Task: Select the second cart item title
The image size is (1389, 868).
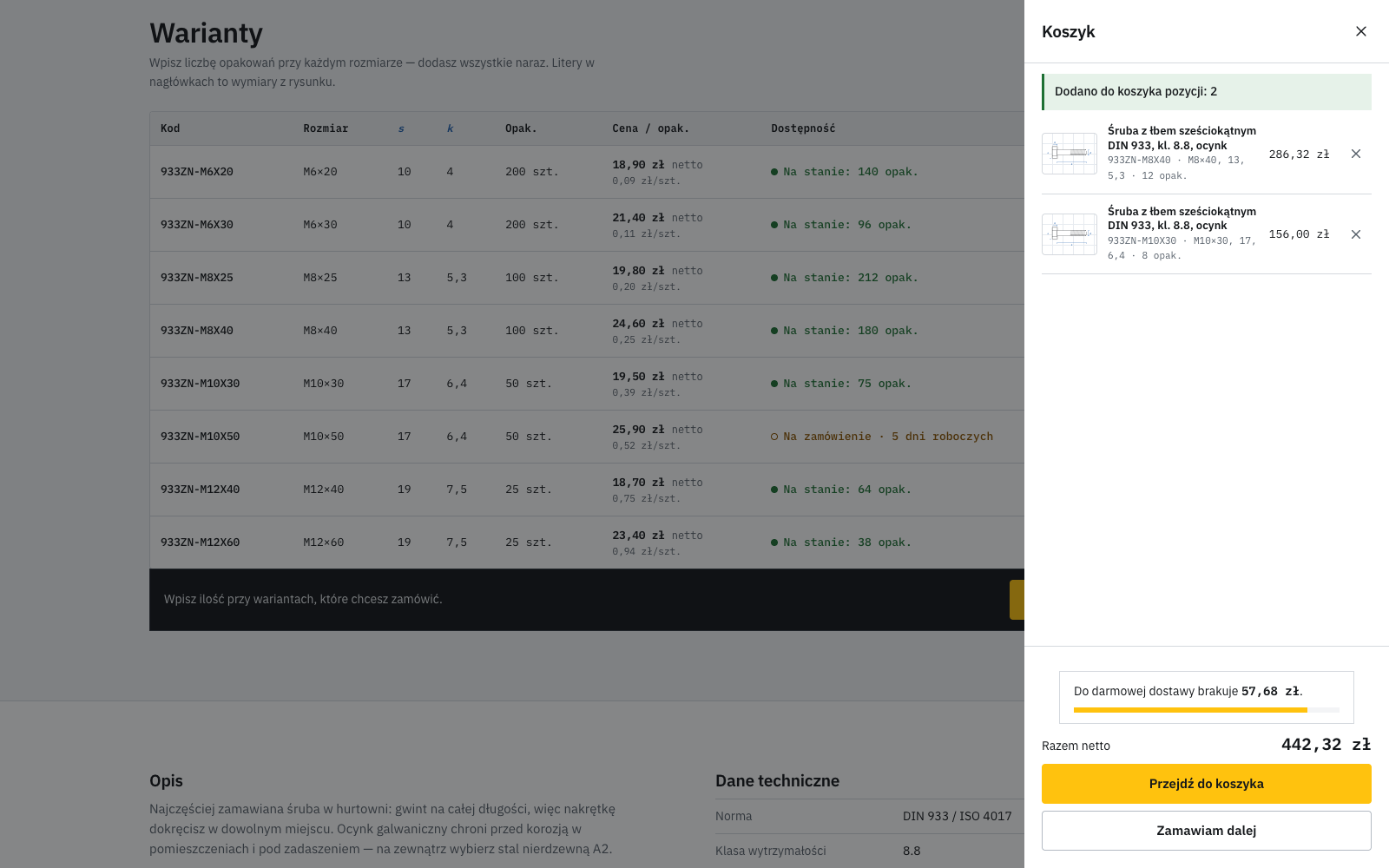Action: pyautogui.click(x=1182, y=218)
